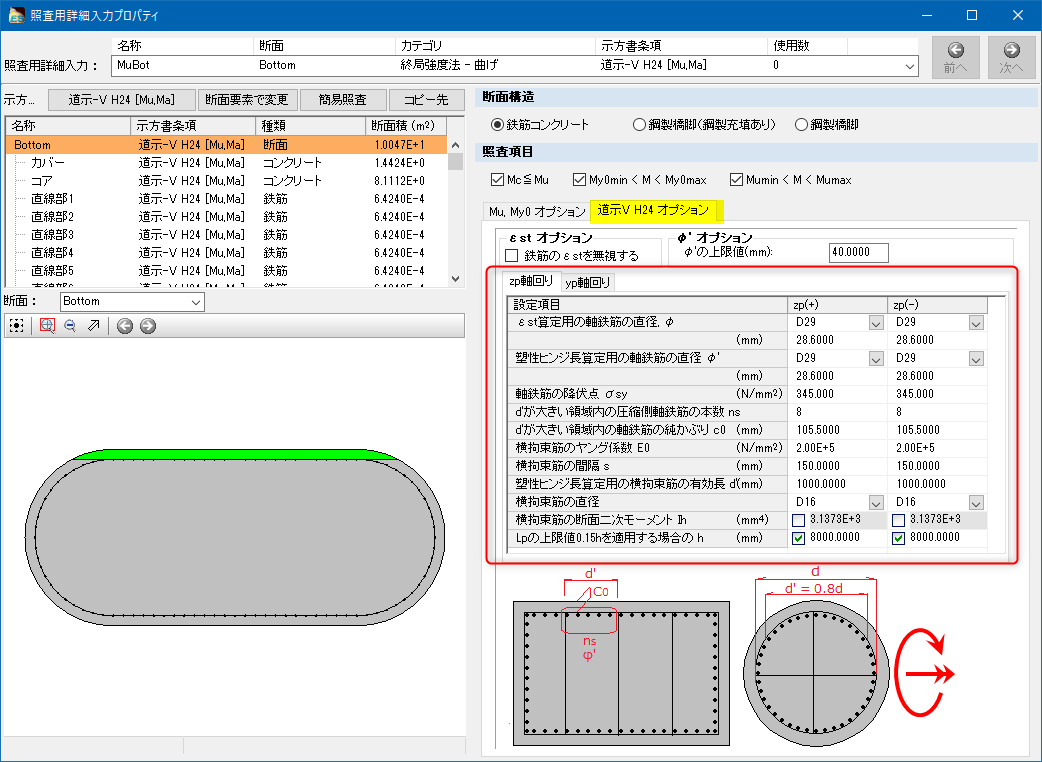
Task: Click the zp(-) column header in the settings table
Action: click(937, 305)
